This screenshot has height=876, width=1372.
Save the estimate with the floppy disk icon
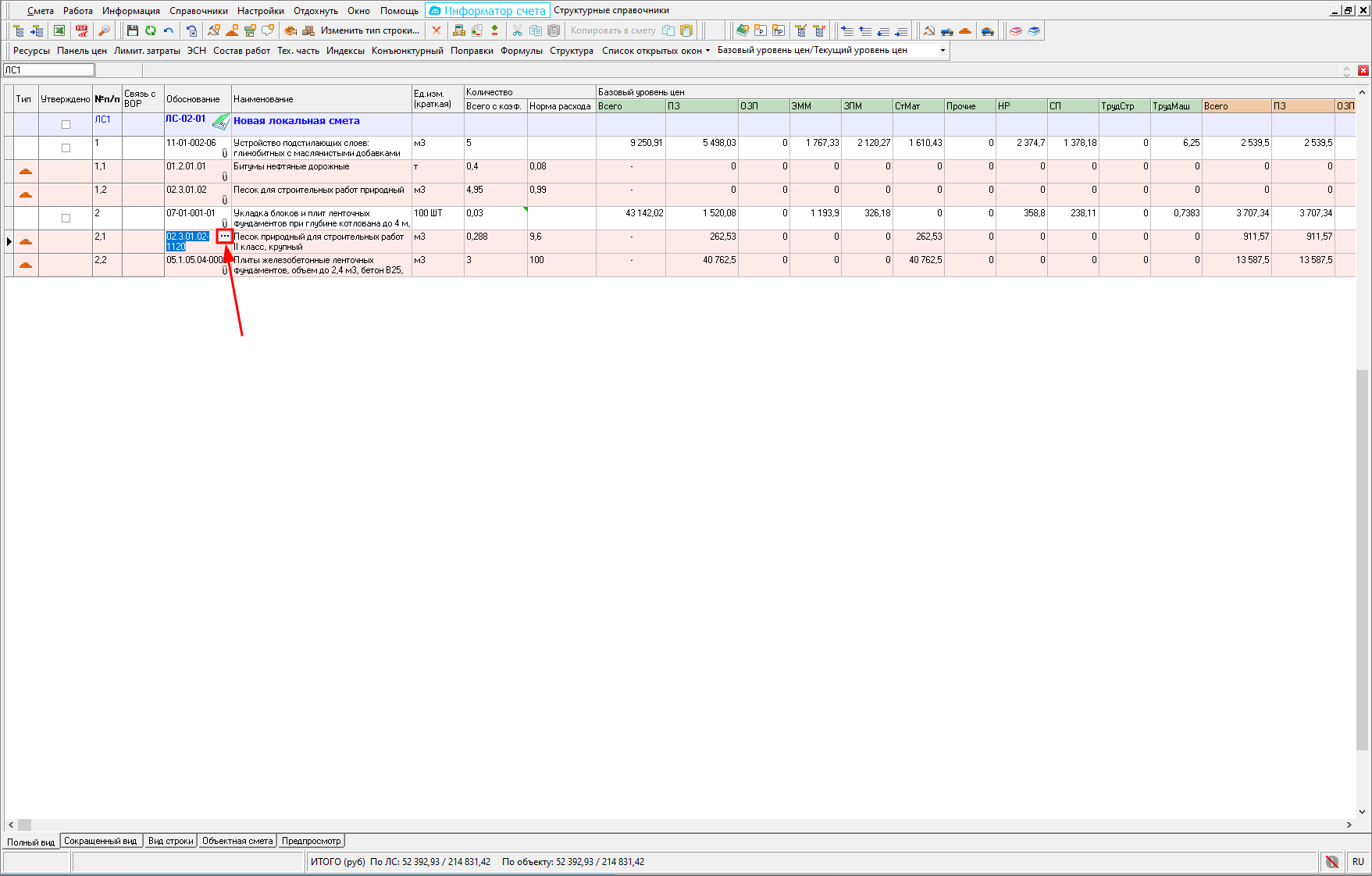(x=132, y=30)
